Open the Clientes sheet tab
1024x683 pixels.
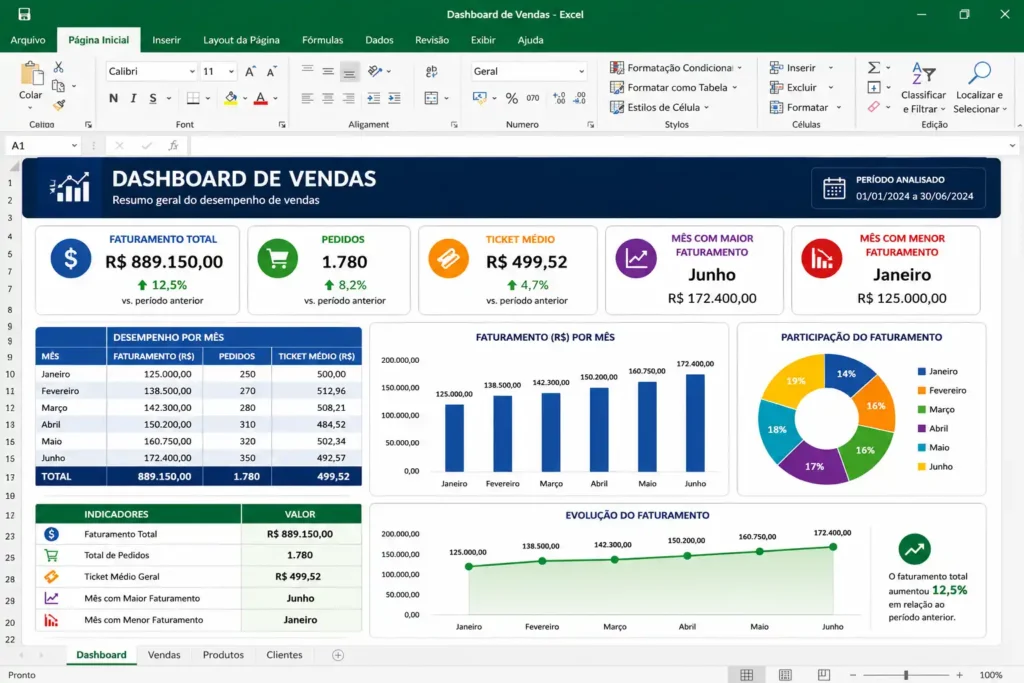[x=285, y=654]
